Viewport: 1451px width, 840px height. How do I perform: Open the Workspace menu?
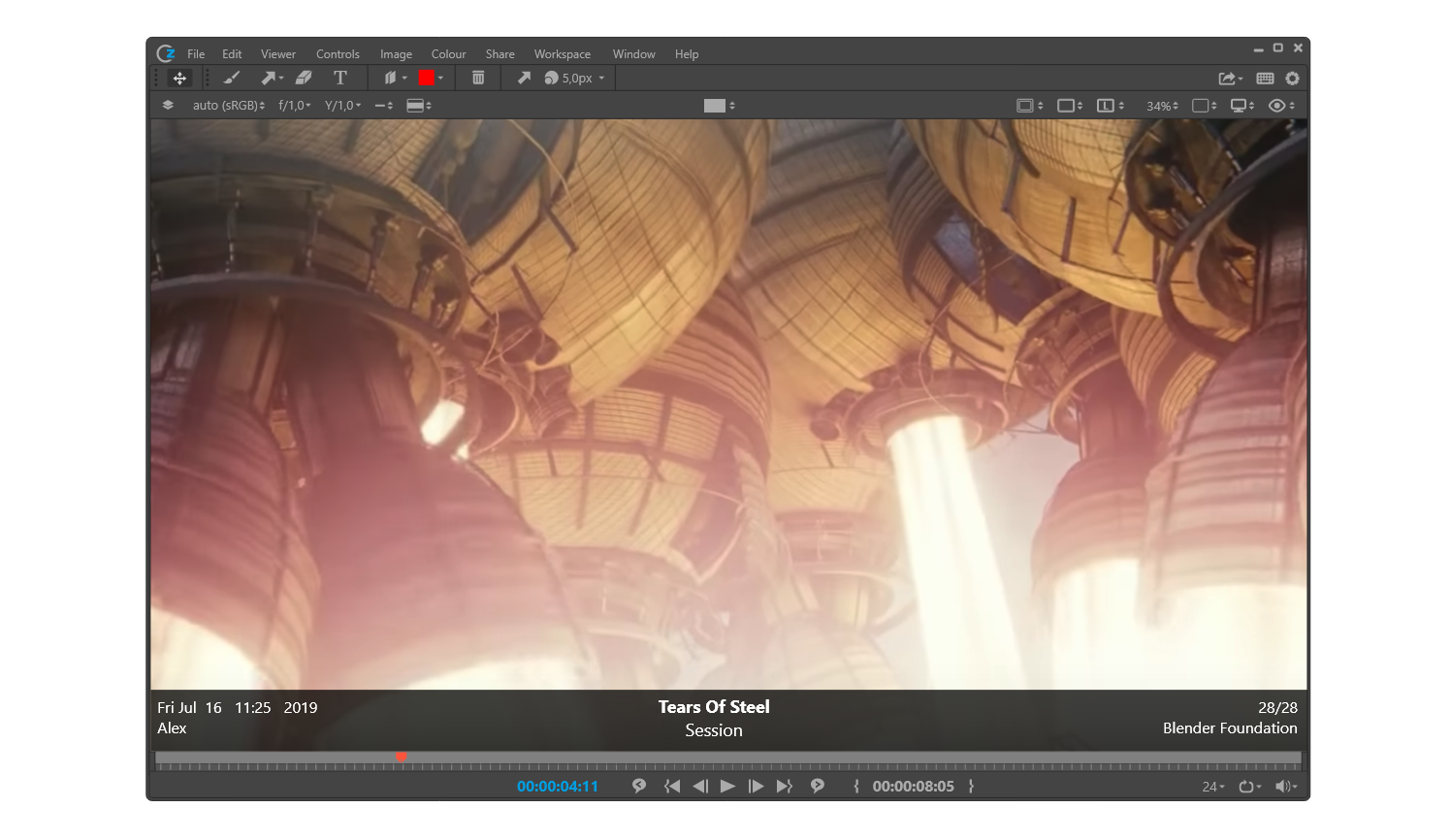[x=563, y=54]
